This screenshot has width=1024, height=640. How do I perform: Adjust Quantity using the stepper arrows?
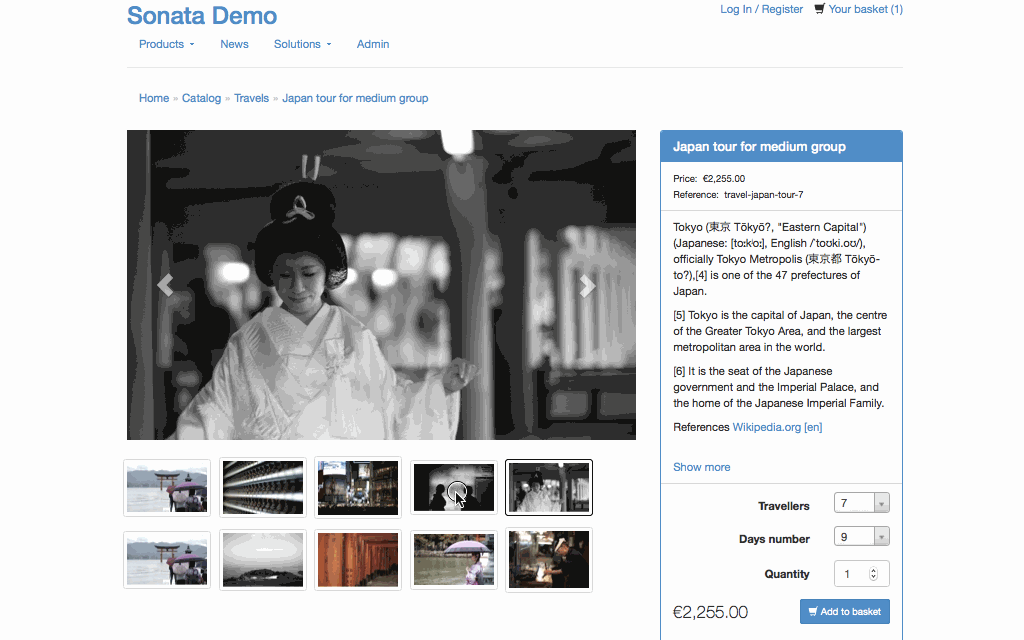873,574
